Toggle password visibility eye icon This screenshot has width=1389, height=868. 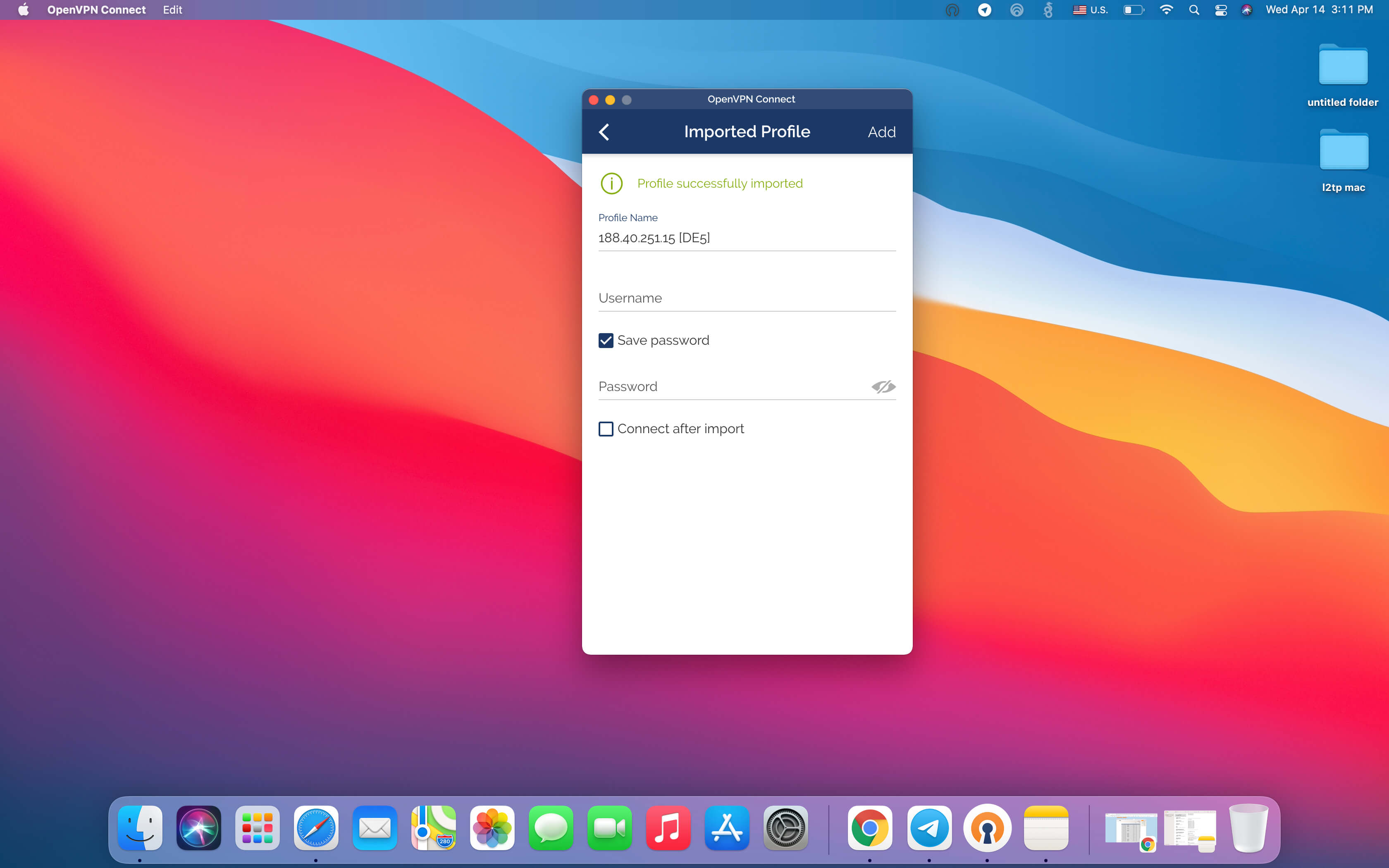coord(883,387)
